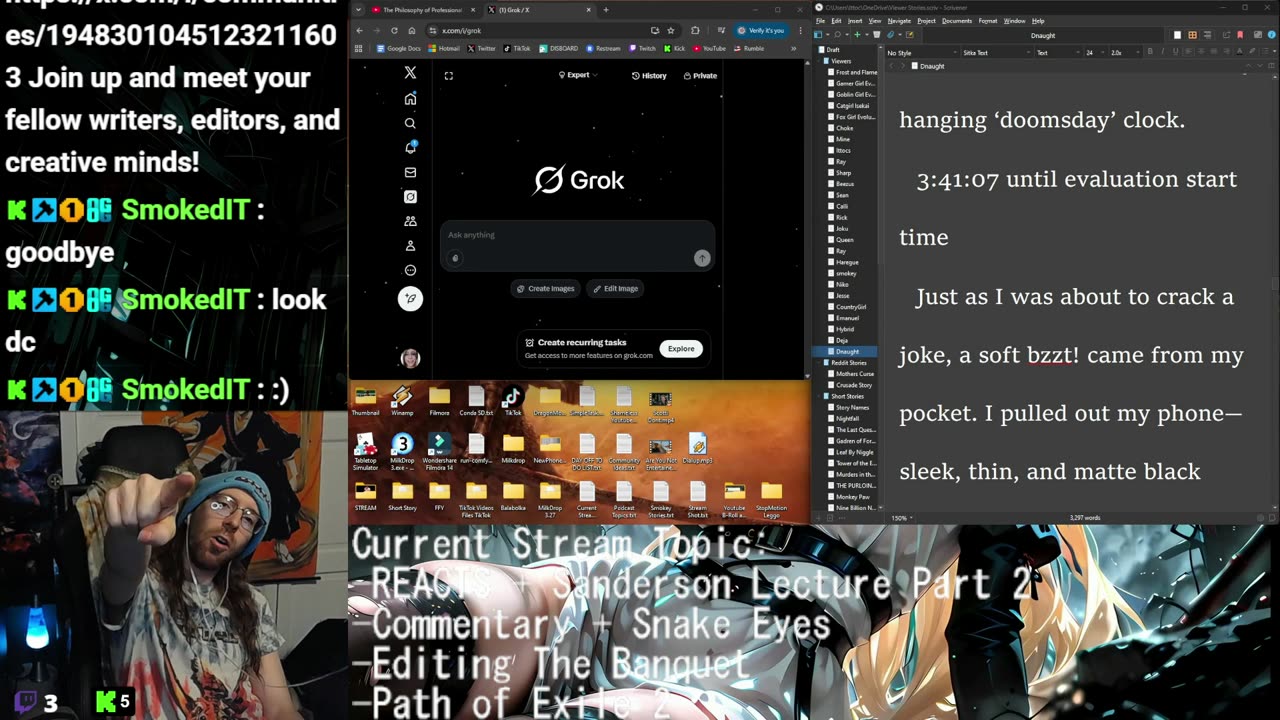Select Goblin Girl Ev... in Scrivener binder
The height and width of the screenshot is (720, 1280).
[x=849, y=95]
